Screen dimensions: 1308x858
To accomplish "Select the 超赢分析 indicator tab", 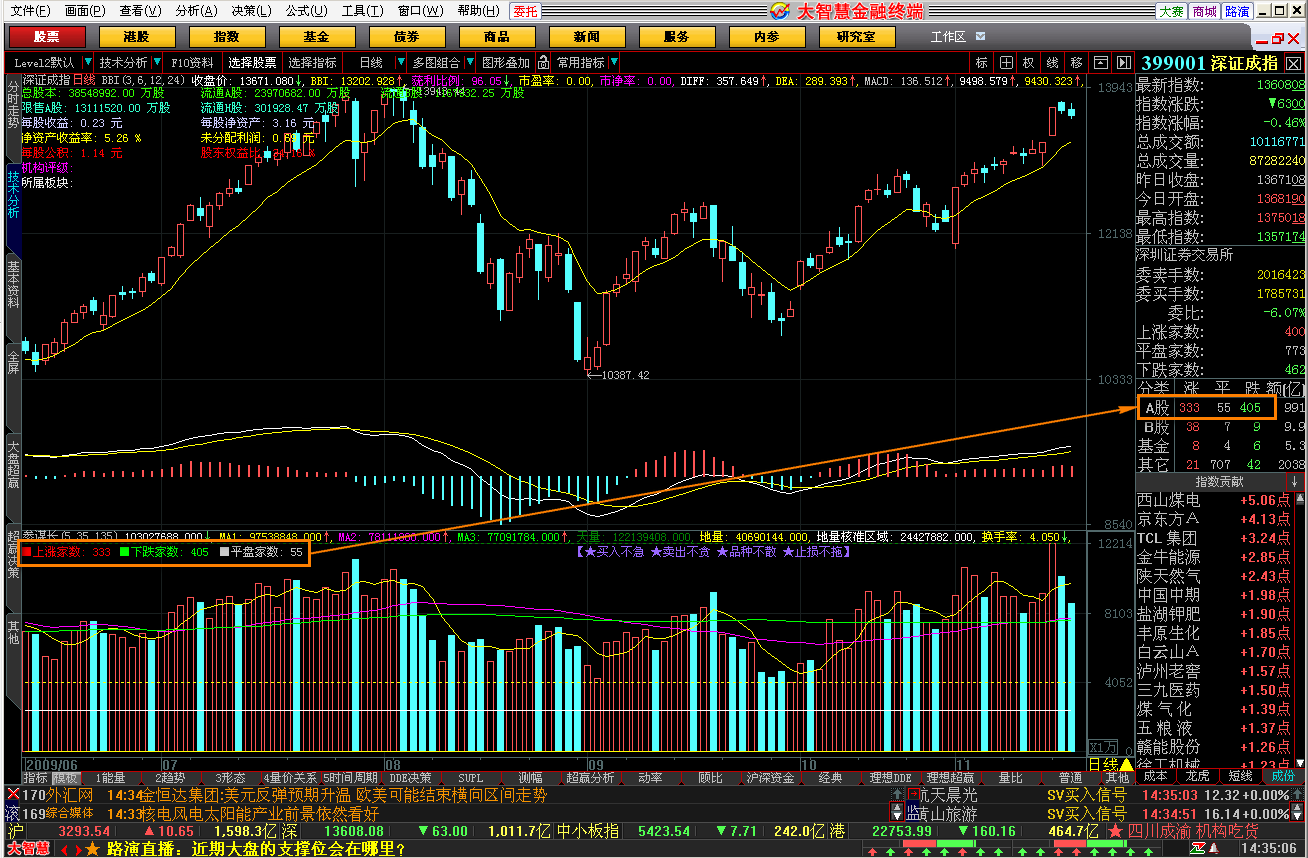I will point(590,777).
